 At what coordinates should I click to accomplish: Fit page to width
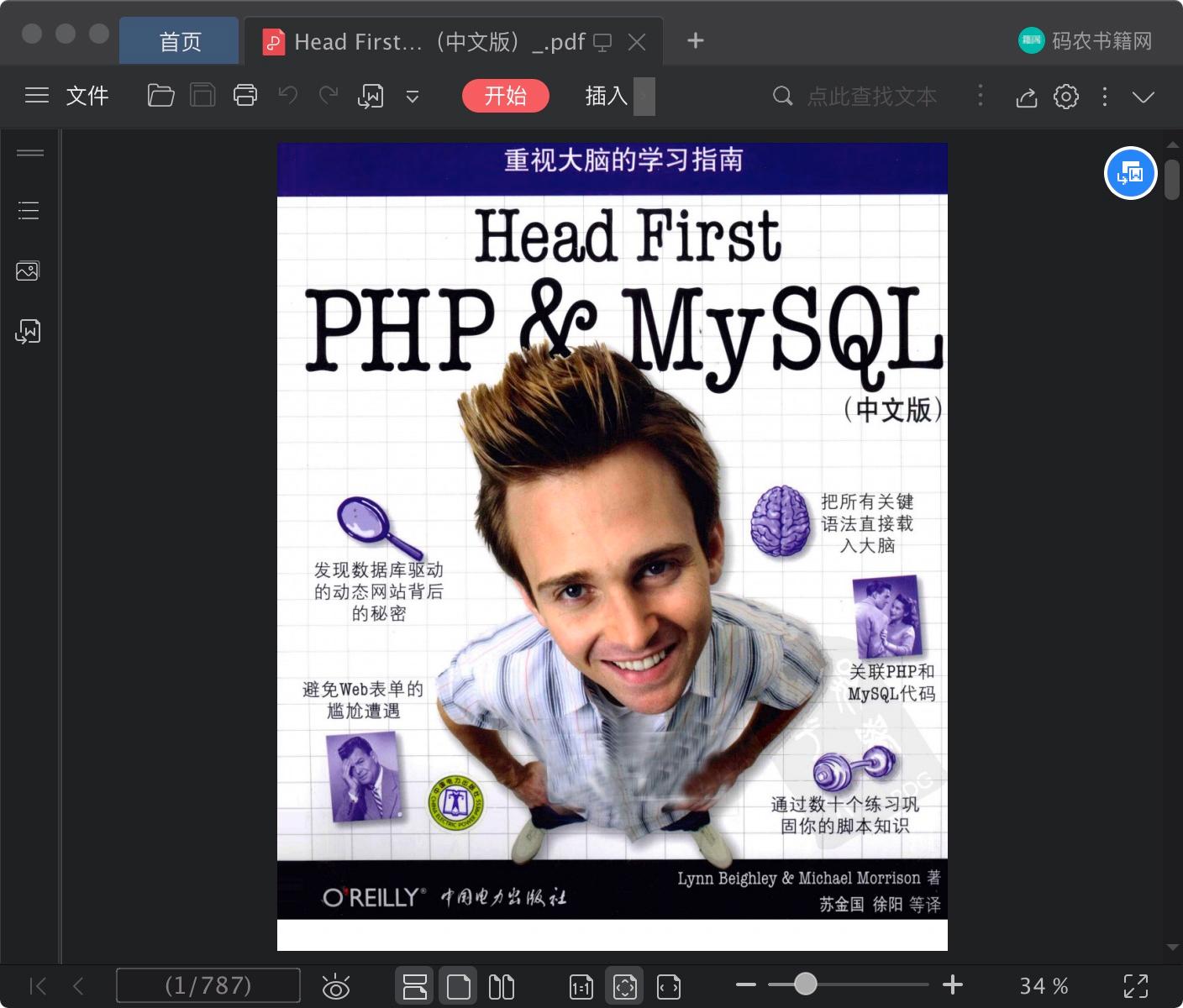click(669, 987)
